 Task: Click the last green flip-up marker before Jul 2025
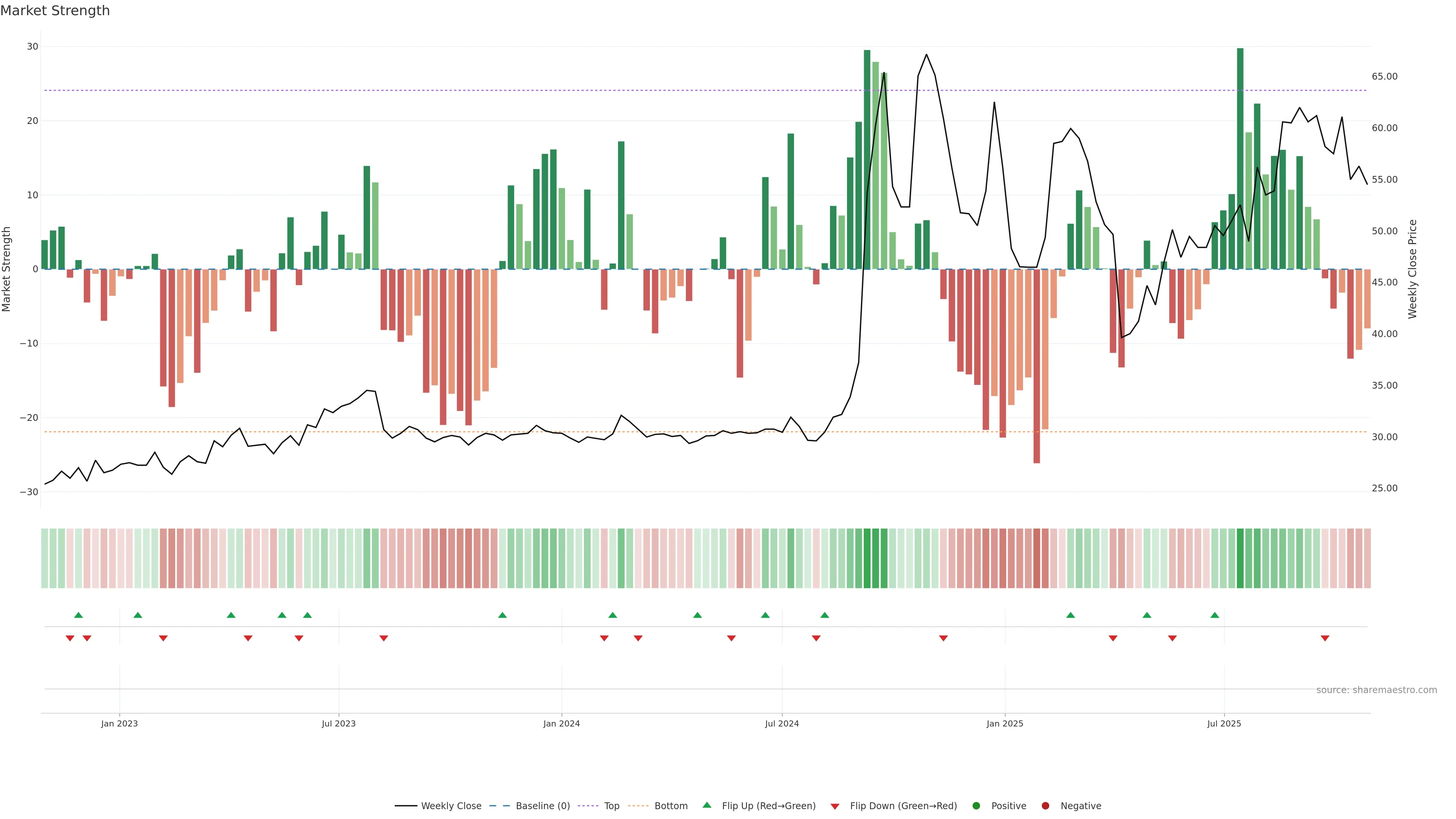tap(1214, 615)
